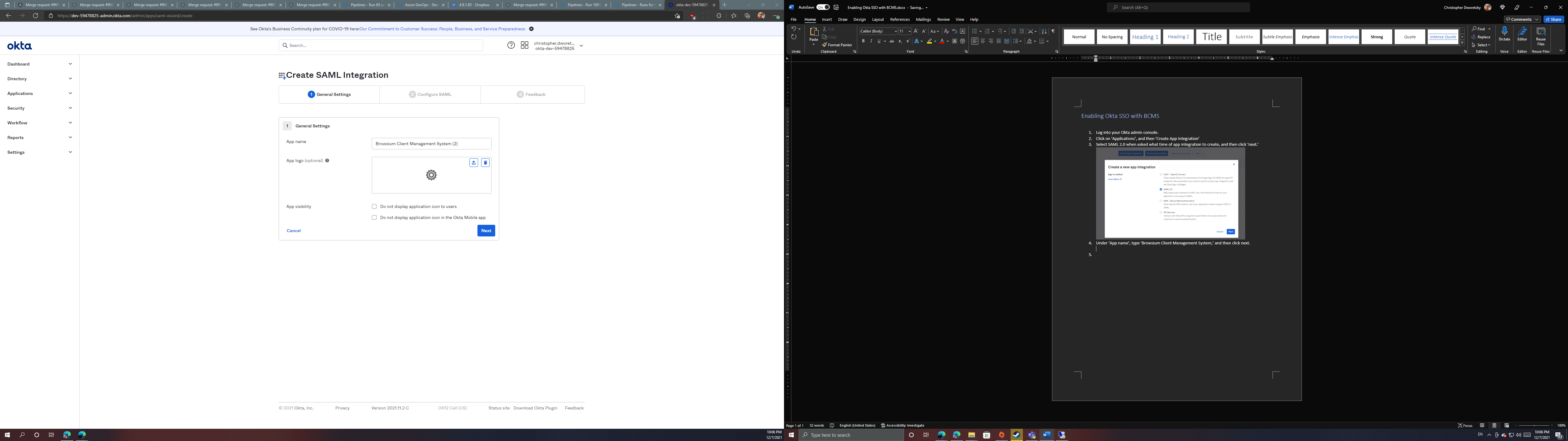Click the delete App logo trash icon

click(485, 163)
